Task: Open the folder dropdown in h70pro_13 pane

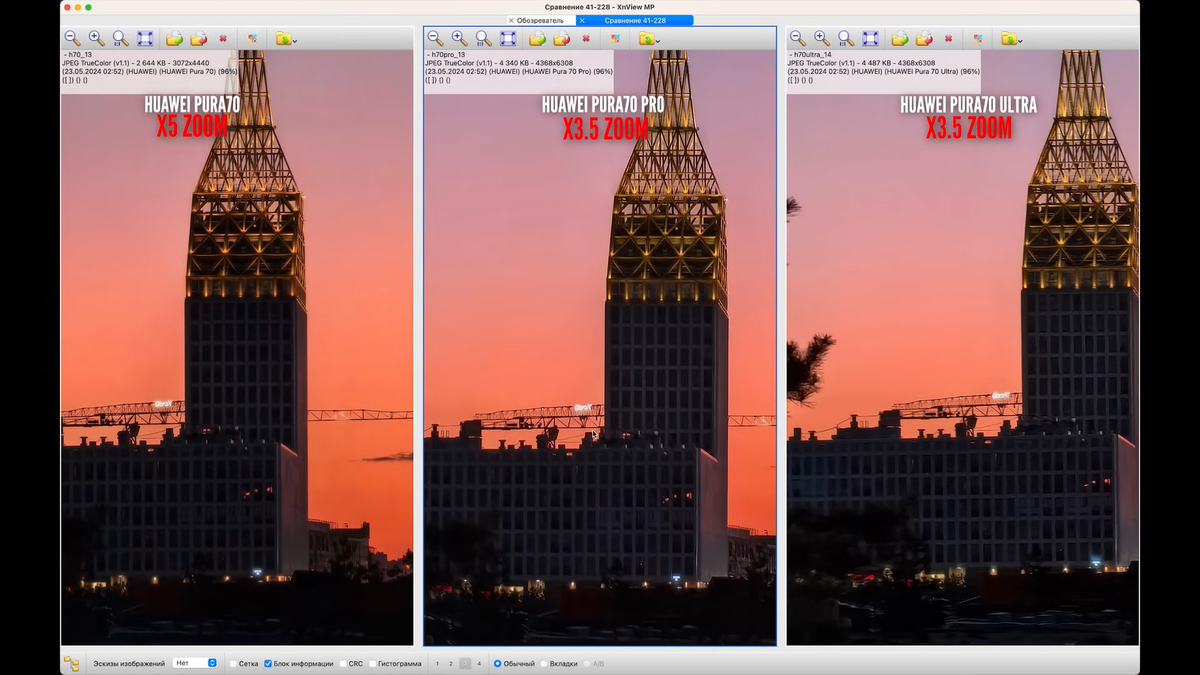Action: pyautogui.click(x=649, y=38)
